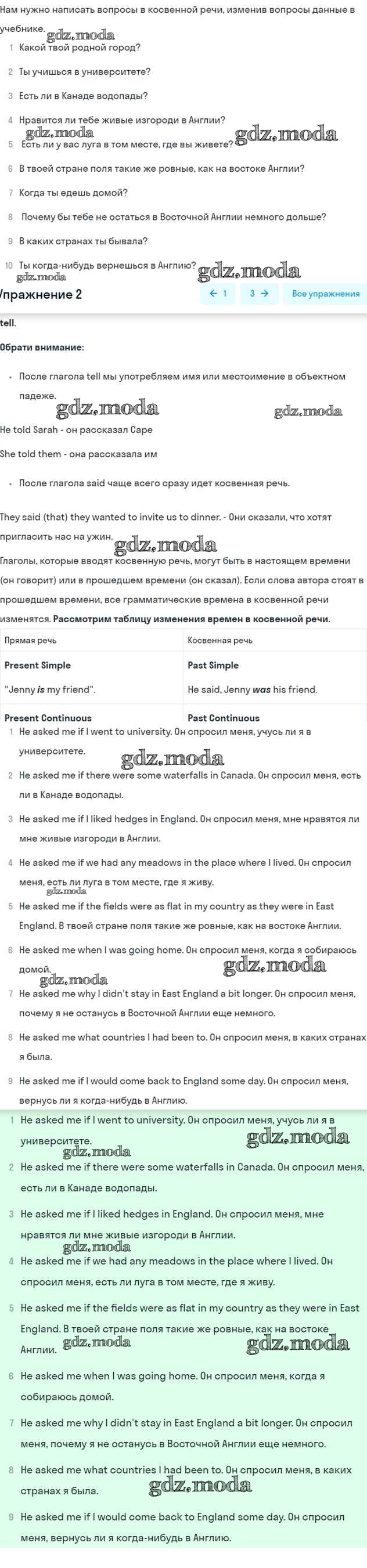The width and height of the screenshot is (367, 1568).
Task: Click the 'Упражнение 2' heading
Action: coord(41,295)
